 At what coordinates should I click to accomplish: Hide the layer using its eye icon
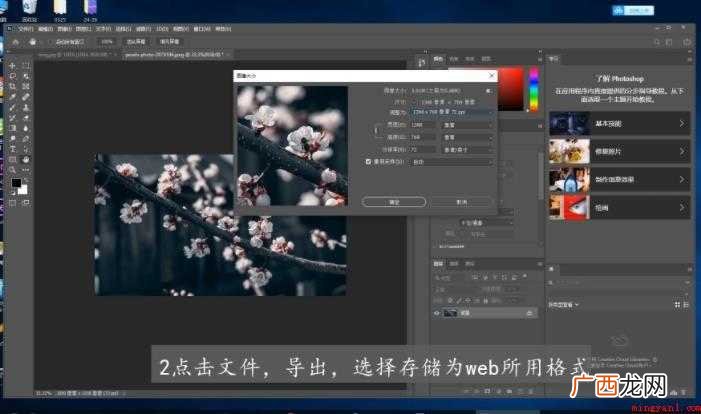[437, 313]
